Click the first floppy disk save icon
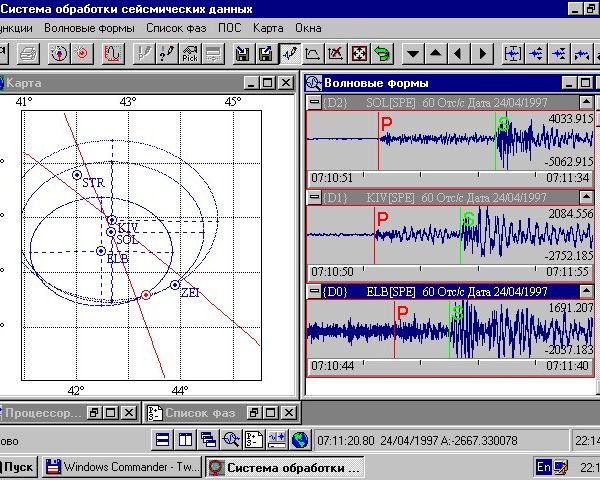This screenshot has width=600, height=480. pyautogui.click(x=243, y=53)
